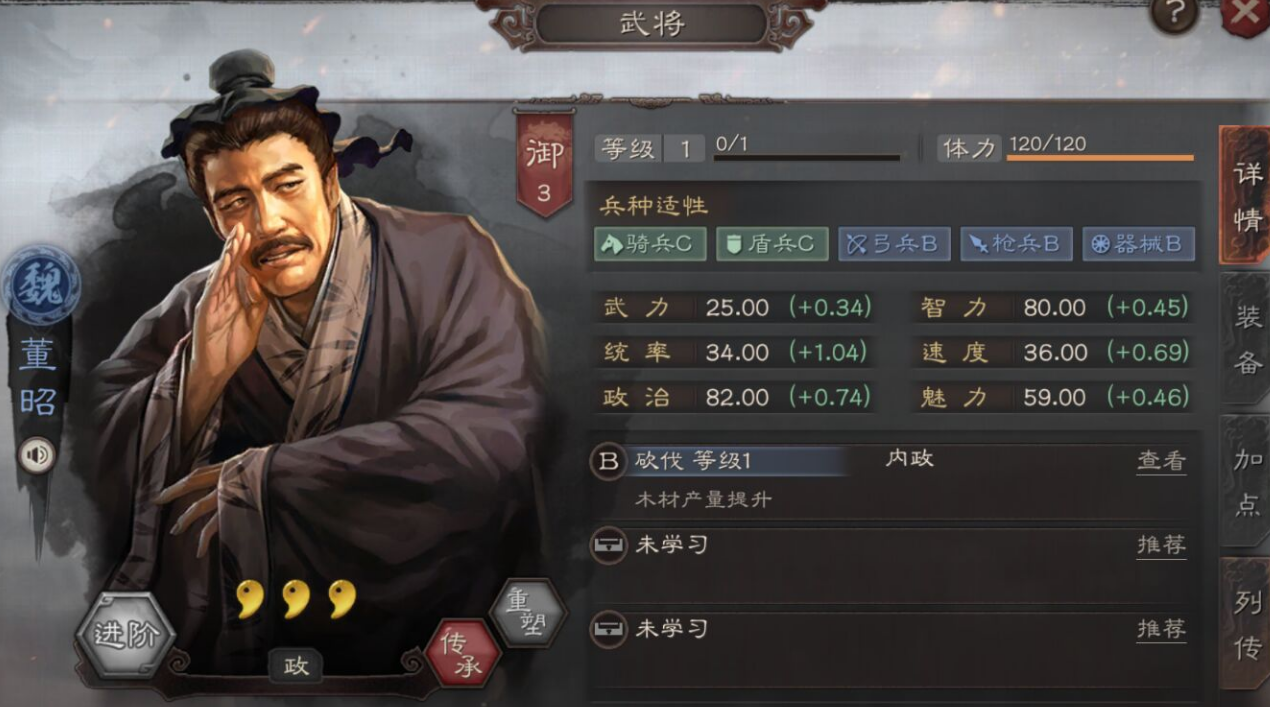Click the red 御 3 banner badge
Screen dimensions: 1270x707
coord(544,163)
